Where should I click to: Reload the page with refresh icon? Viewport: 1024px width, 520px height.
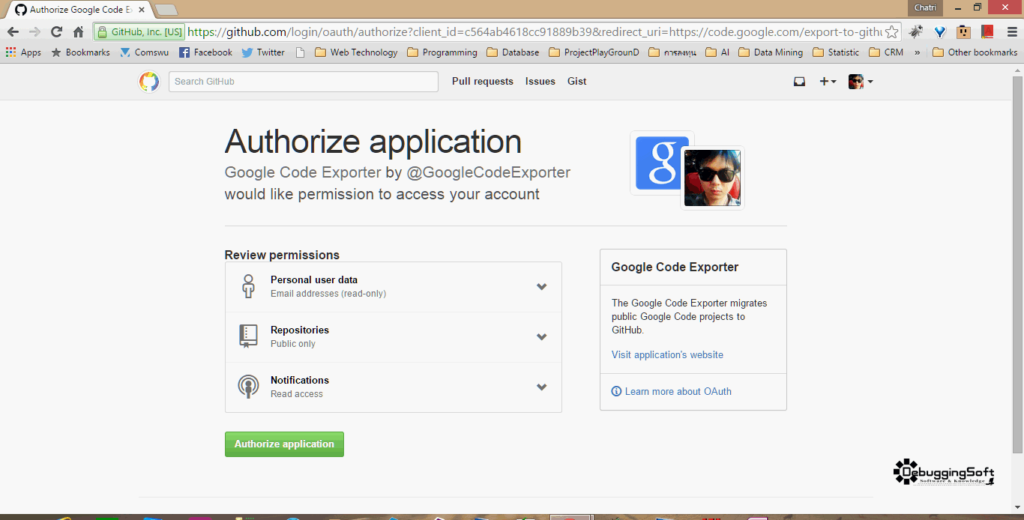[x=56, y=31]
